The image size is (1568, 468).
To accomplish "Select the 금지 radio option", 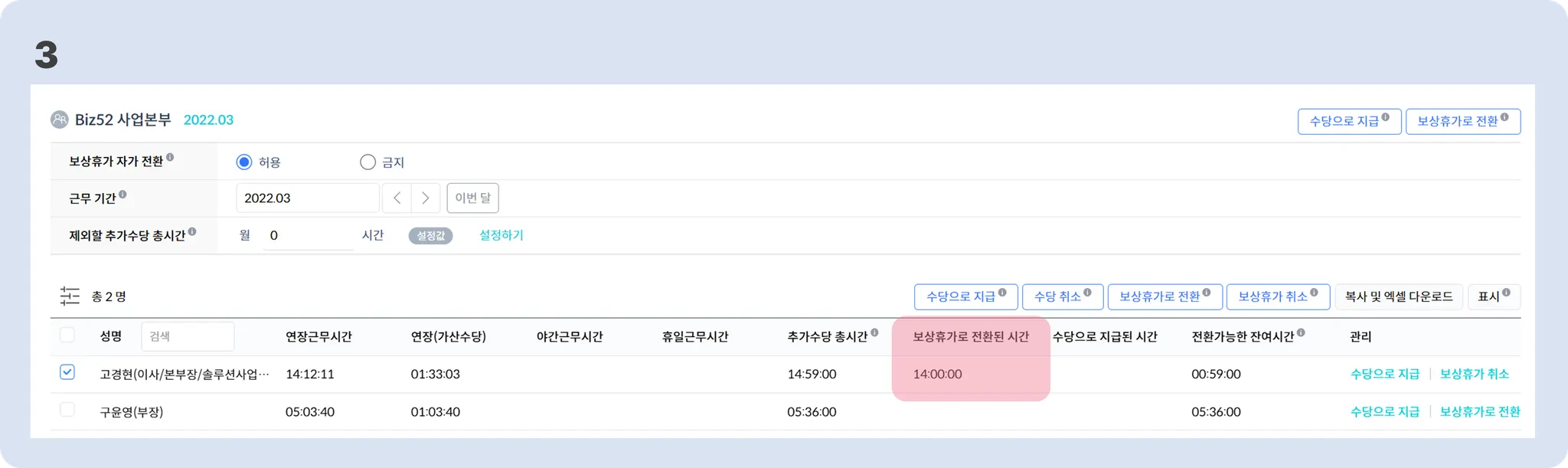I will (367, 162).
